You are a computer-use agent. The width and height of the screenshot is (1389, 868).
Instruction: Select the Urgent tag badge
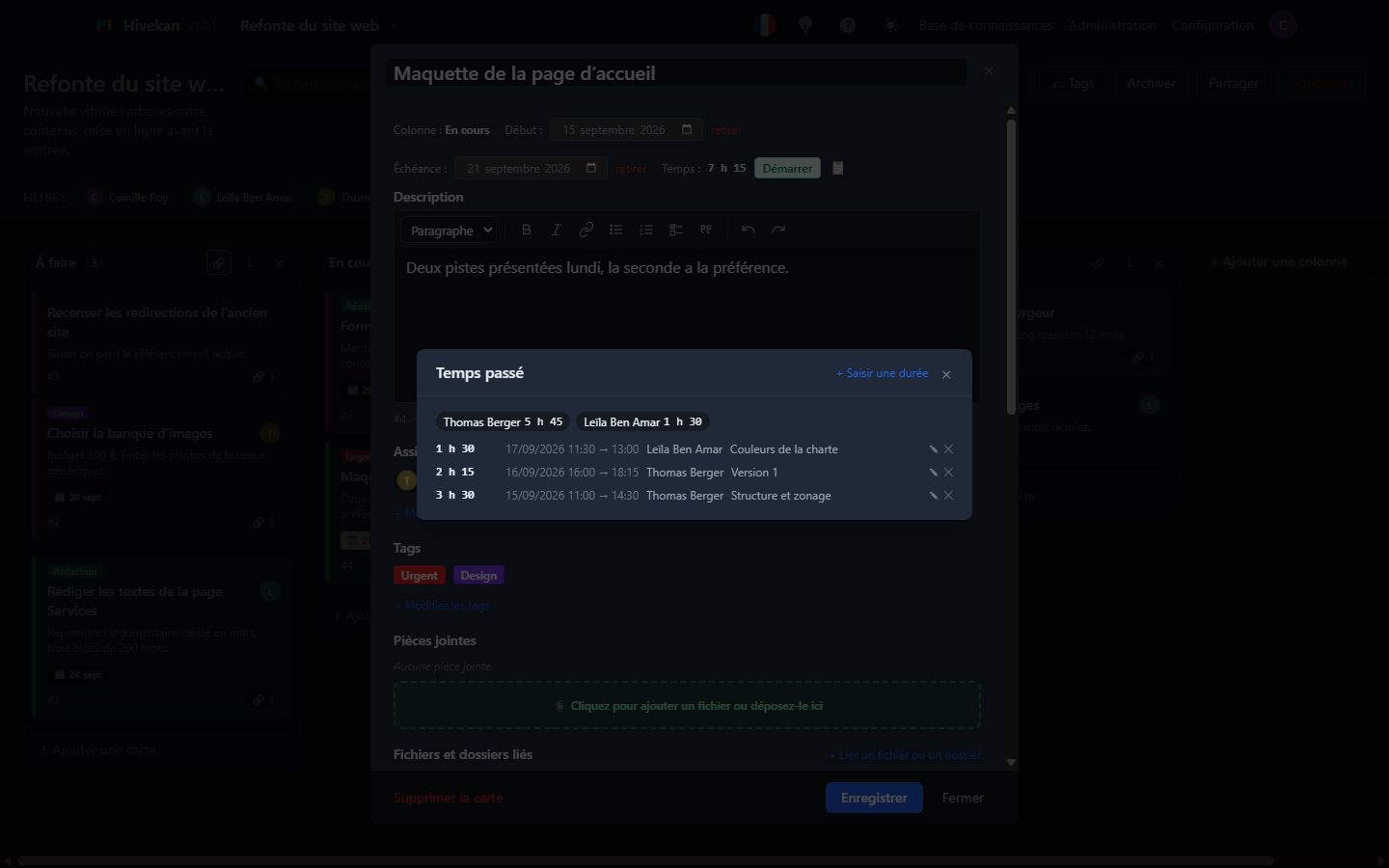tap(420, 576)
